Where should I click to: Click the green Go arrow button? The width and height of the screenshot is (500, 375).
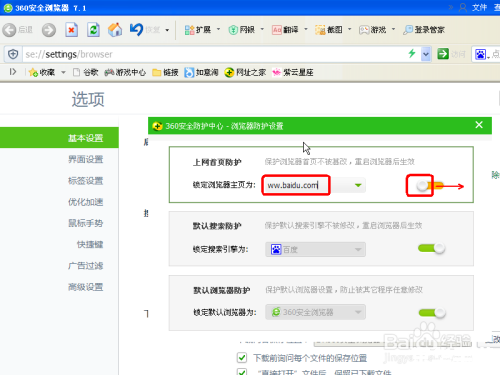pos(443,54)
